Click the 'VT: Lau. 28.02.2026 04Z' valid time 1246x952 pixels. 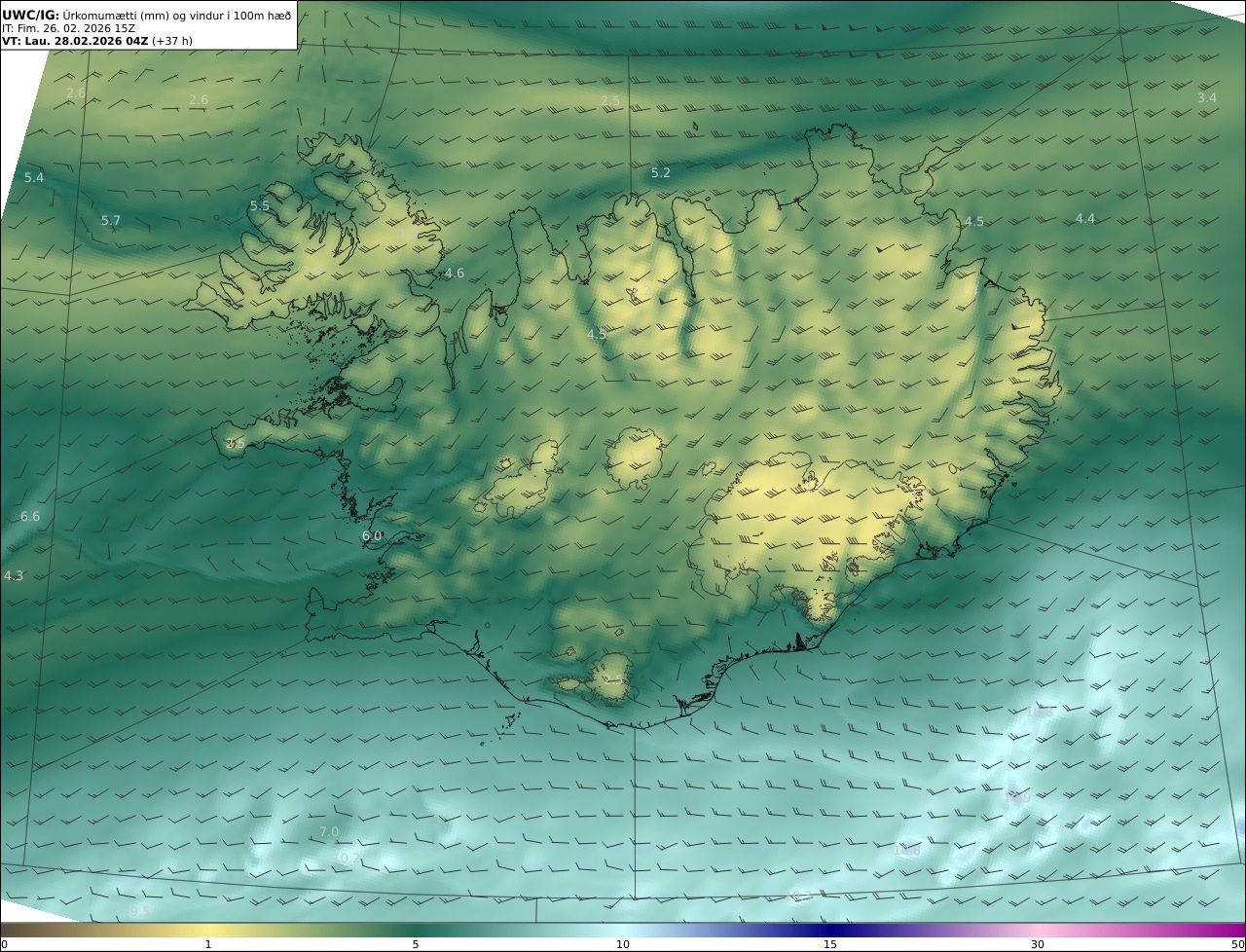(74, 42)
